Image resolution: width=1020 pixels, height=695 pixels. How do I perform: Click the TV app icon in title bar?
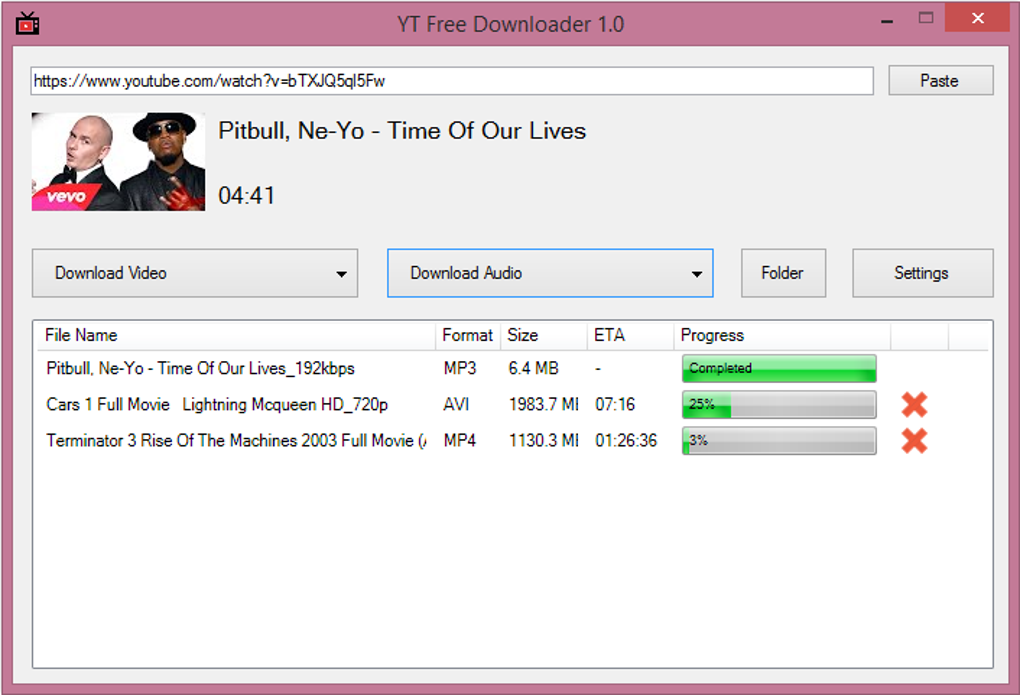click(x=27, y=23)
